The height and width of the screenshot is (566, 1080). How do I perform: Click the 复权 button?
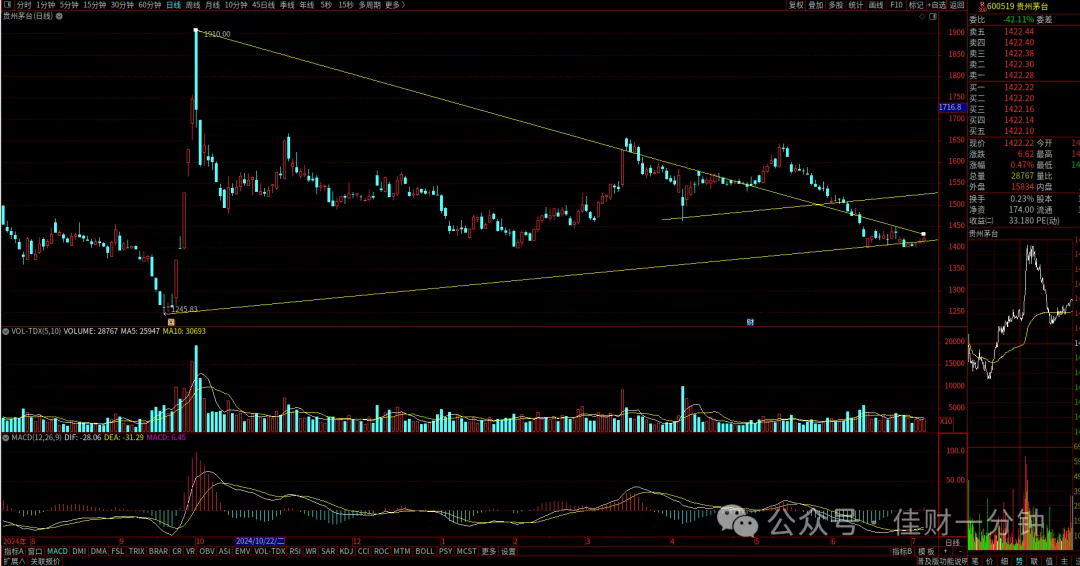[x=796, y=5]
